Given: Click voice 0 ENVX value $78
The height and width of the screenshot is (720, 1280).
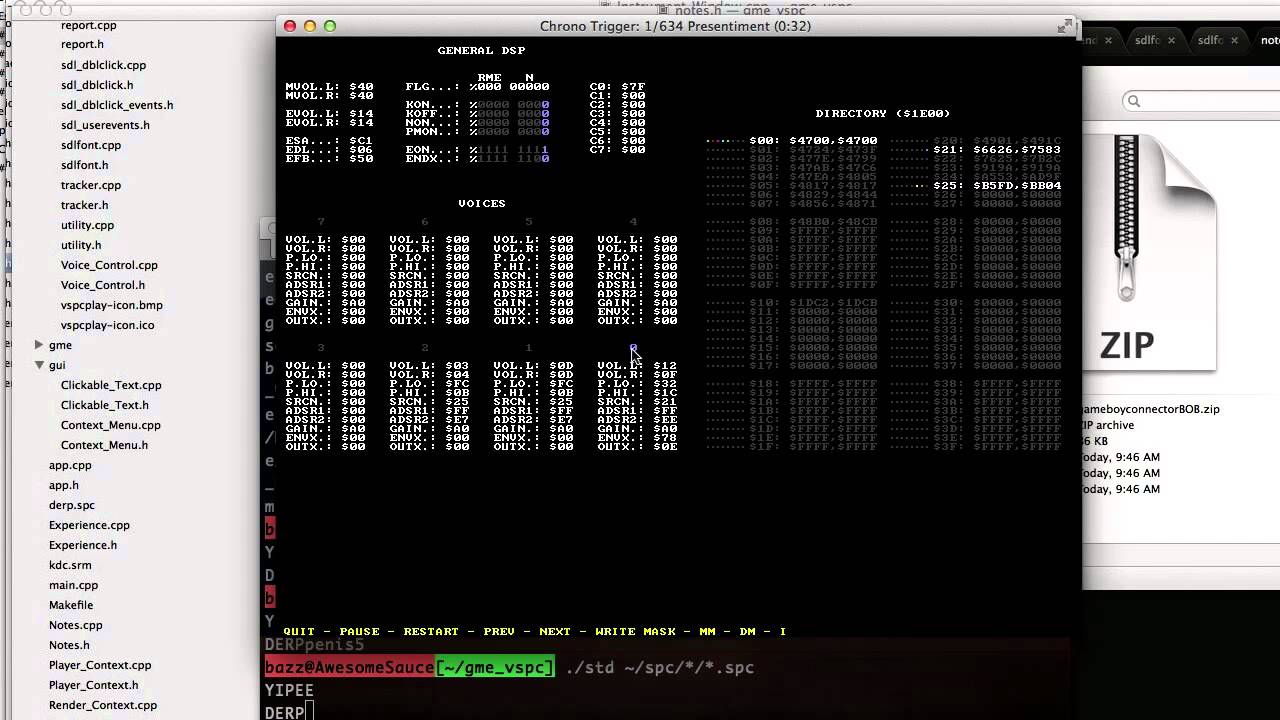Looking at the screenshot, I should [x=665, y=438].
